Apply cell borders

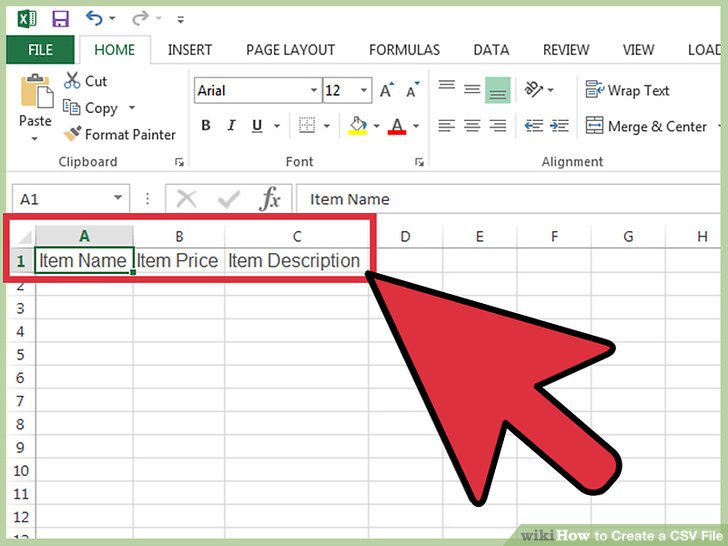307,125
